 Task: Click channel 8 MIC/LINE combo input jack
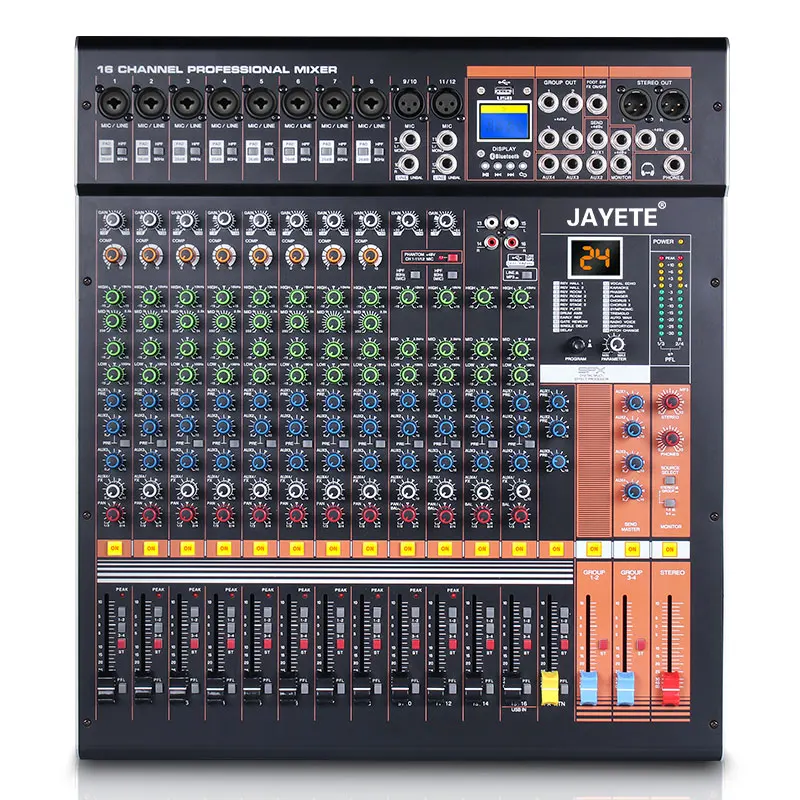click(x=371, y=103)
